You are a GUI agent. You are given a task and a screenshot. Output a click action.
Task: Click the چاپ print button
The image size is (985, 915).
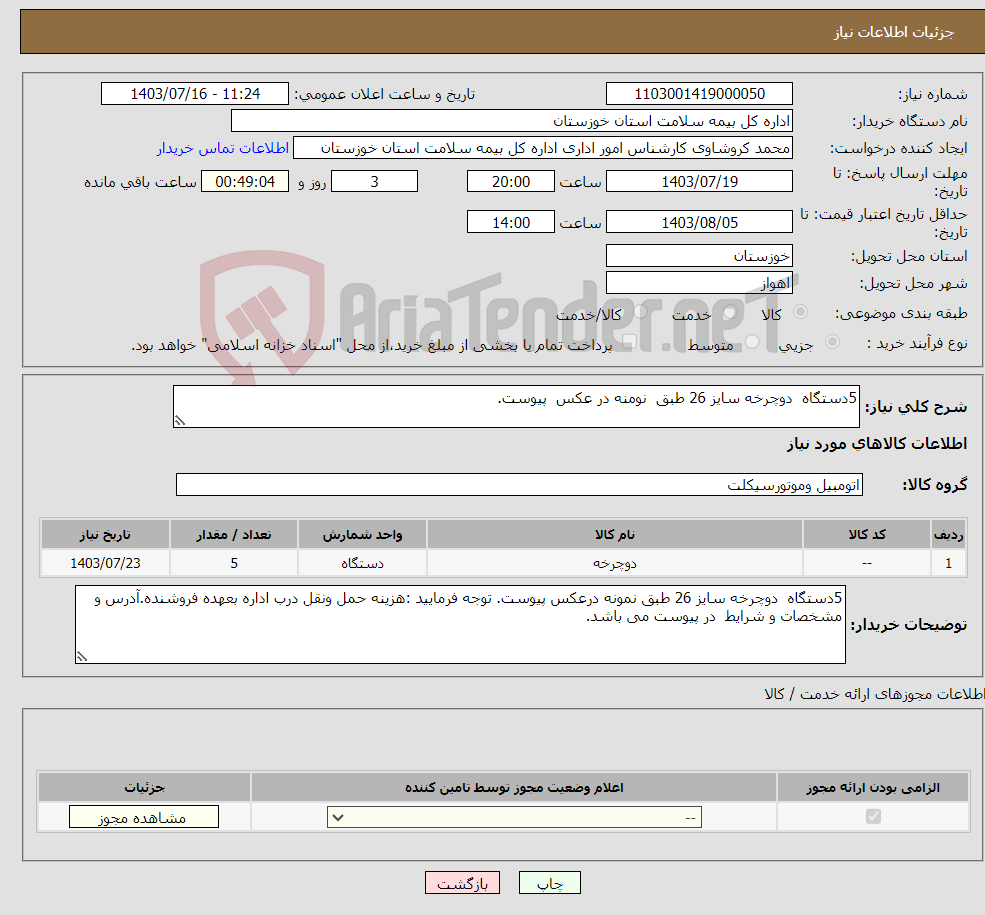(550, 883)
